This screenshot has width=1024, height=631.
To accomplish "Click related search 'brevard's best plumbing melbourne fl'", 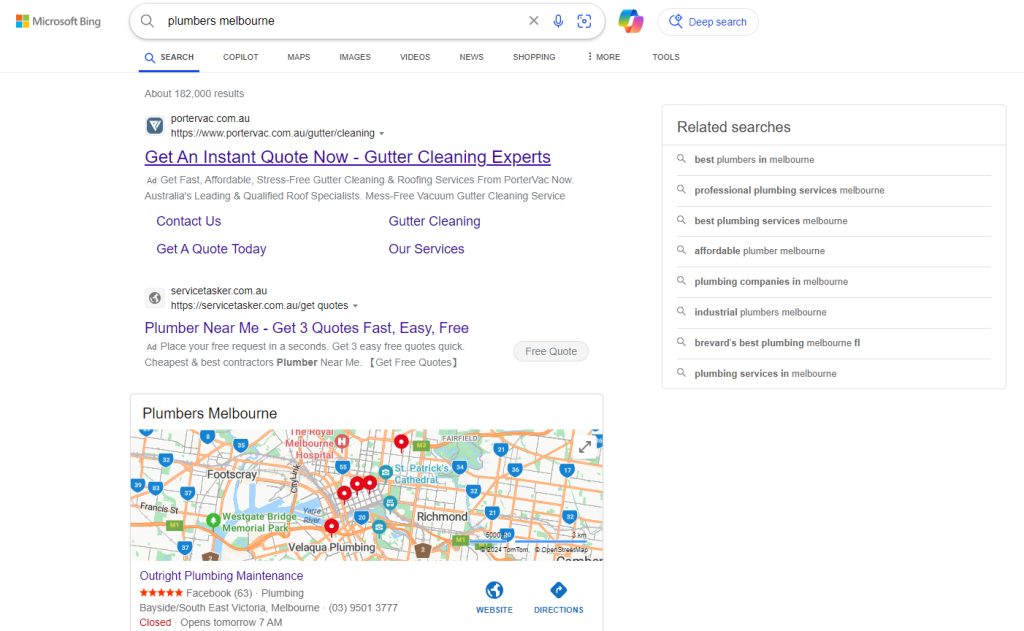I will coord(777,343).
